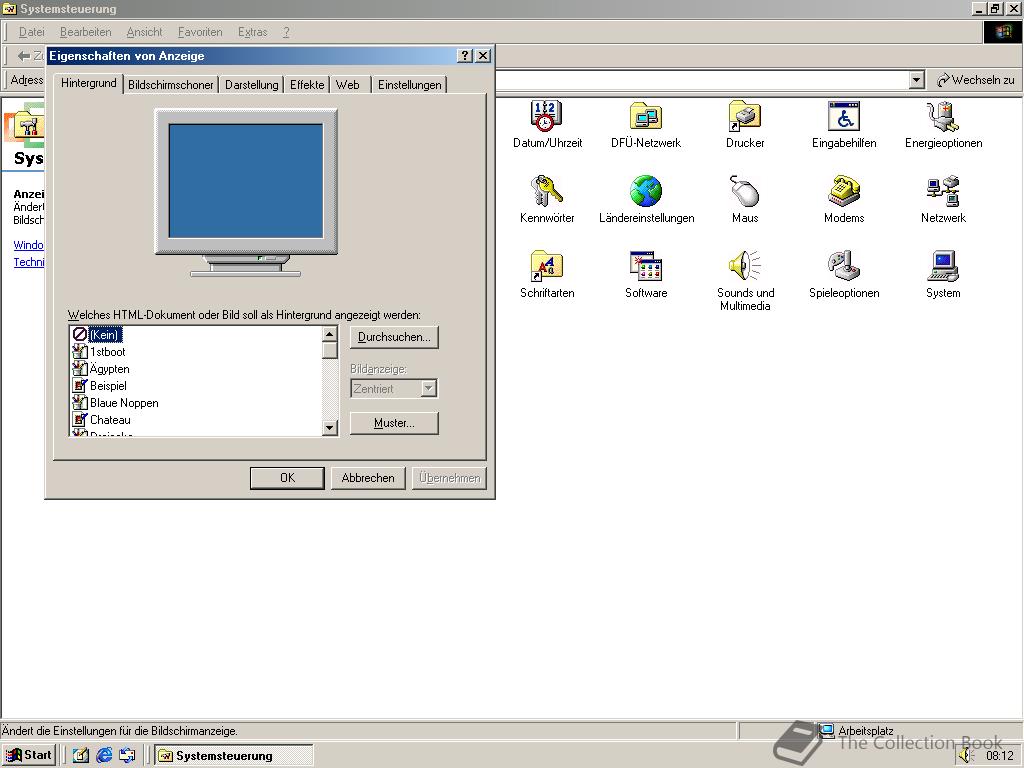Open the Extras menu
This screenshot has height=768, width=1024.
point(253,32)
